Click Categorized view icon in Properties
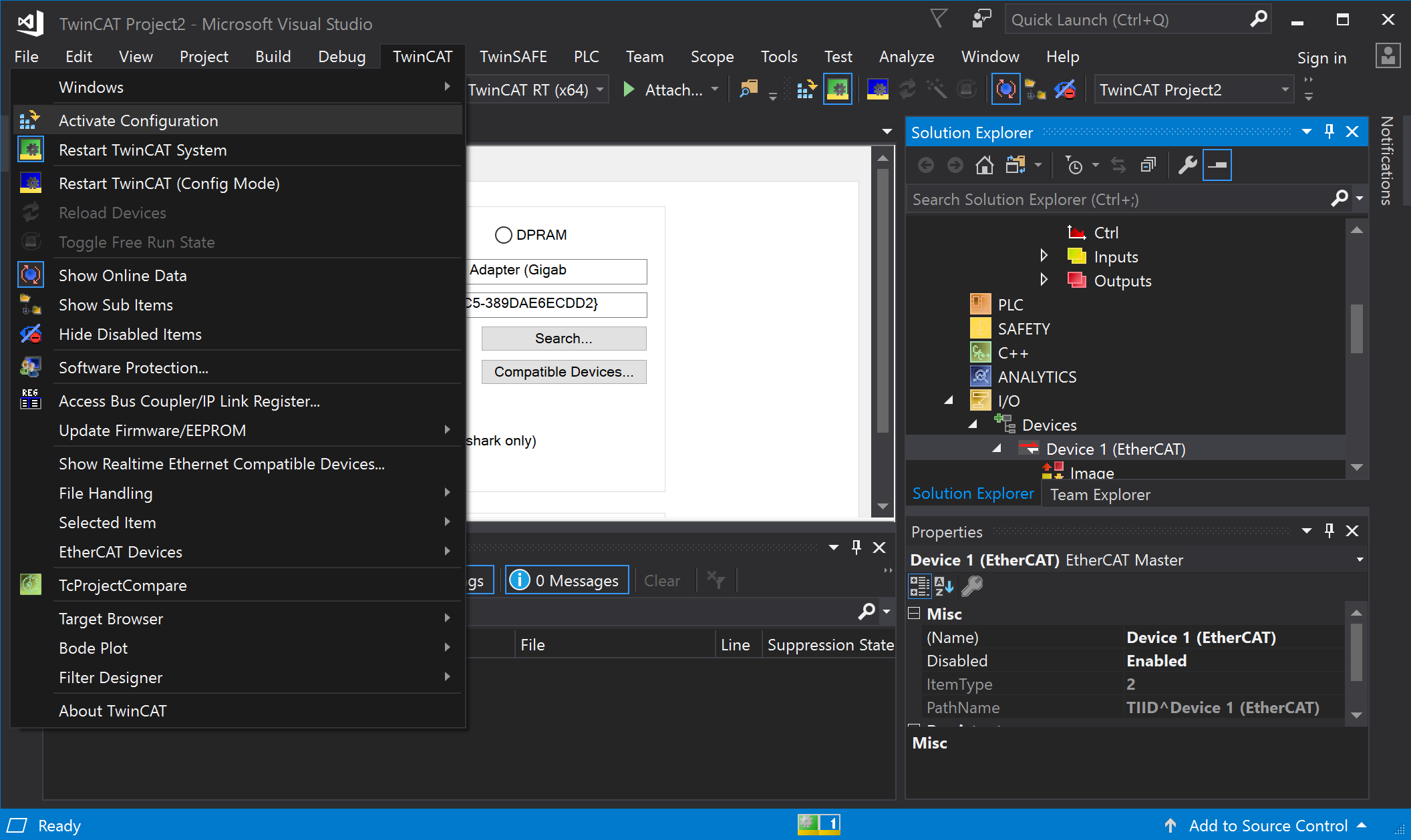 (919, 586)
